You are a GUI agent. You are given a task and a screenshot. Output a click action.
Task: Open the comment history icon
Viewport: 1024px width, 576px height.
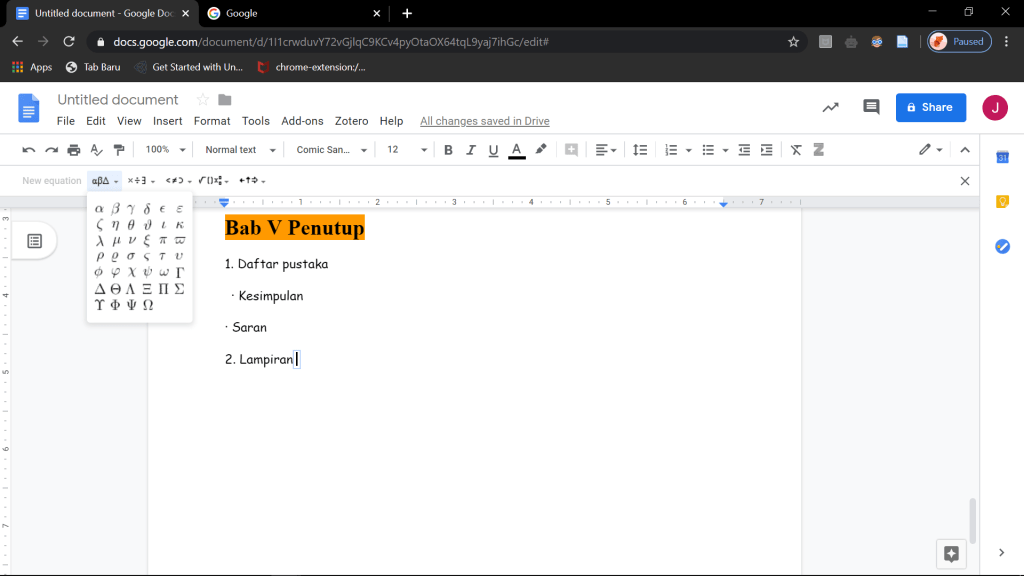click(x=871, y=107)
